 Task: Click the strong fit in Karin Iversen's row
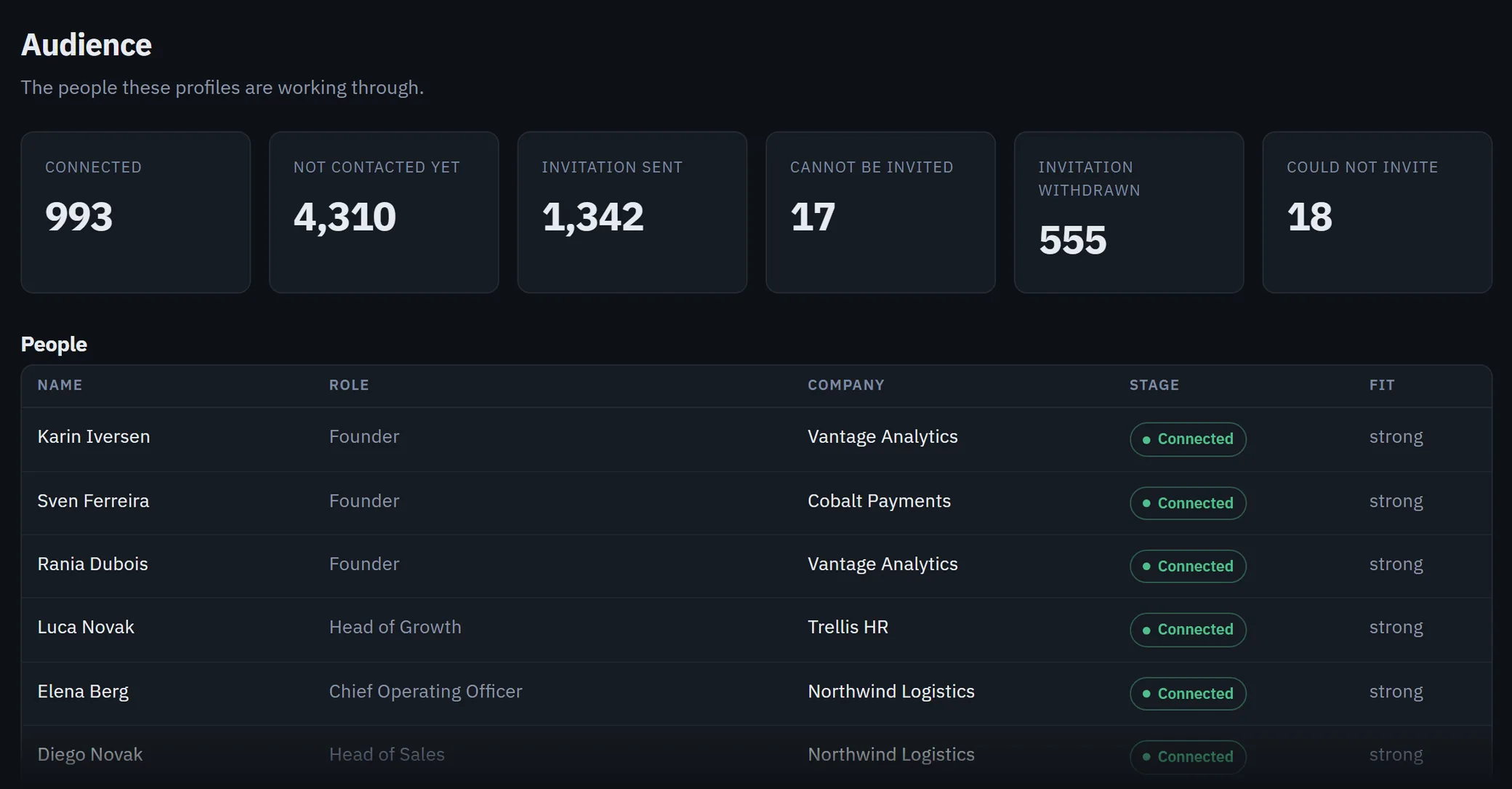point(1396,437)
